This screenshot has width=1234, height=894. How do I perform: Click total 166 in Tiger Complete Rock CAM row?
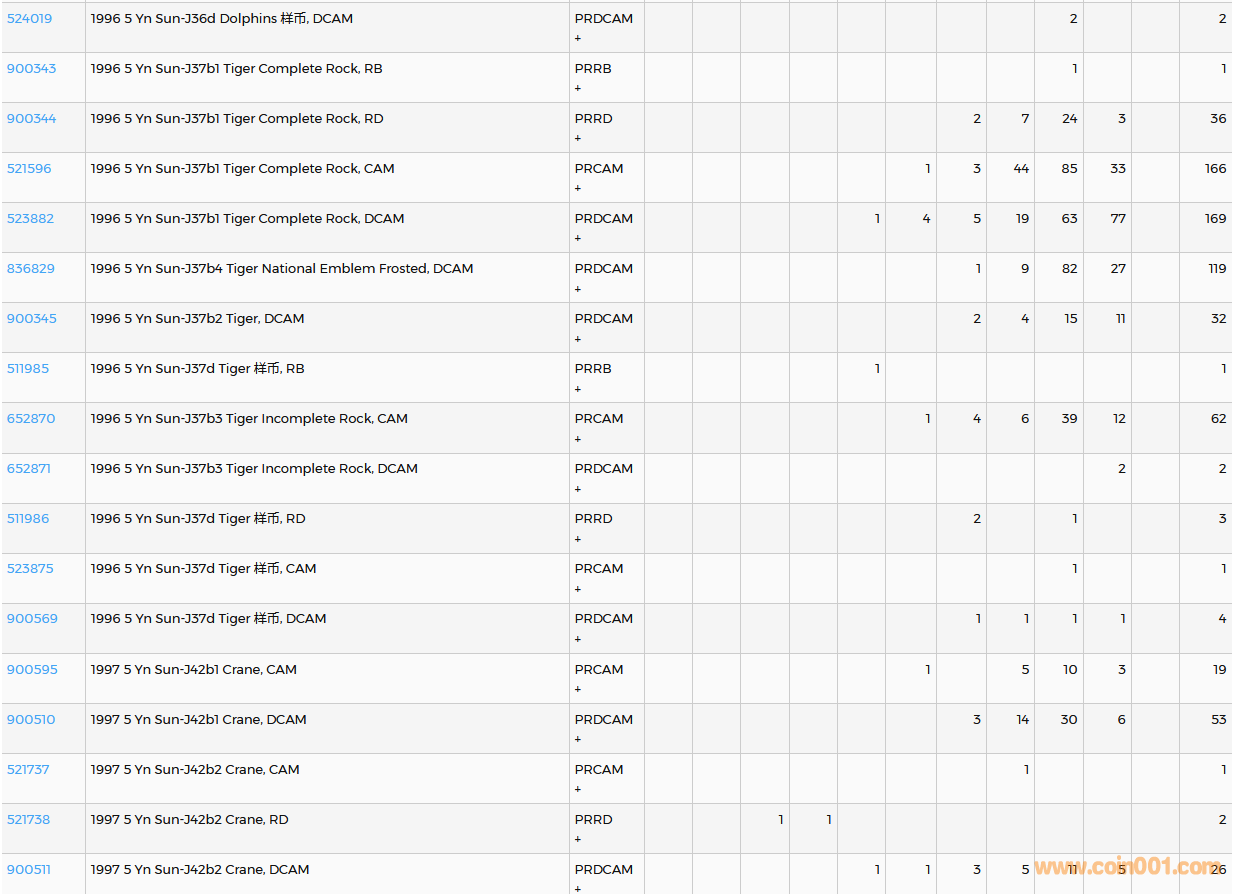[1215, 169]
